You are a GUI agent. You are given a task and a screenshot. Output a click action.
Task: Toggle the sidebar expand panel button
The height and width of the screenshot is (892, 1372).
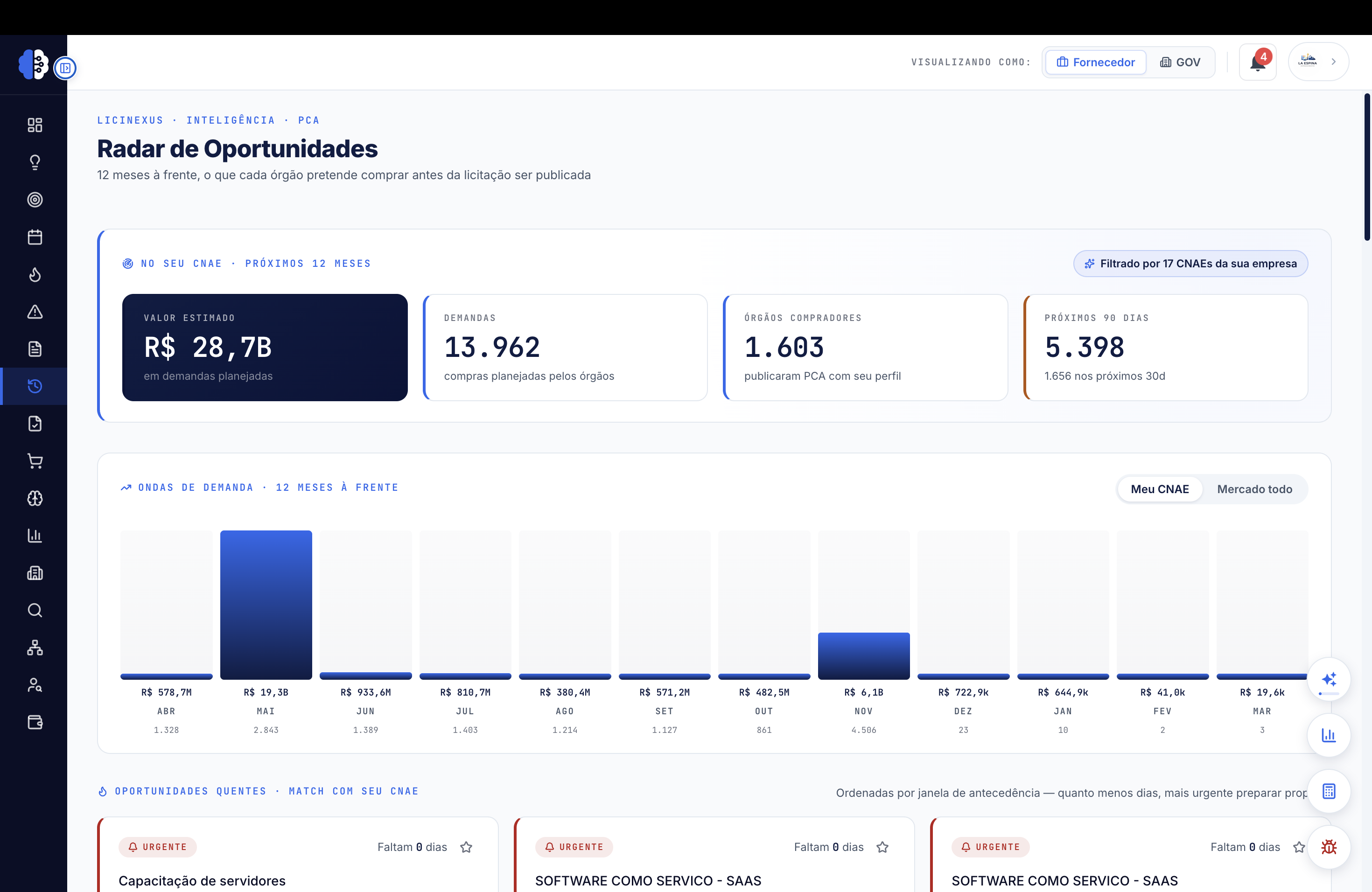65,68
